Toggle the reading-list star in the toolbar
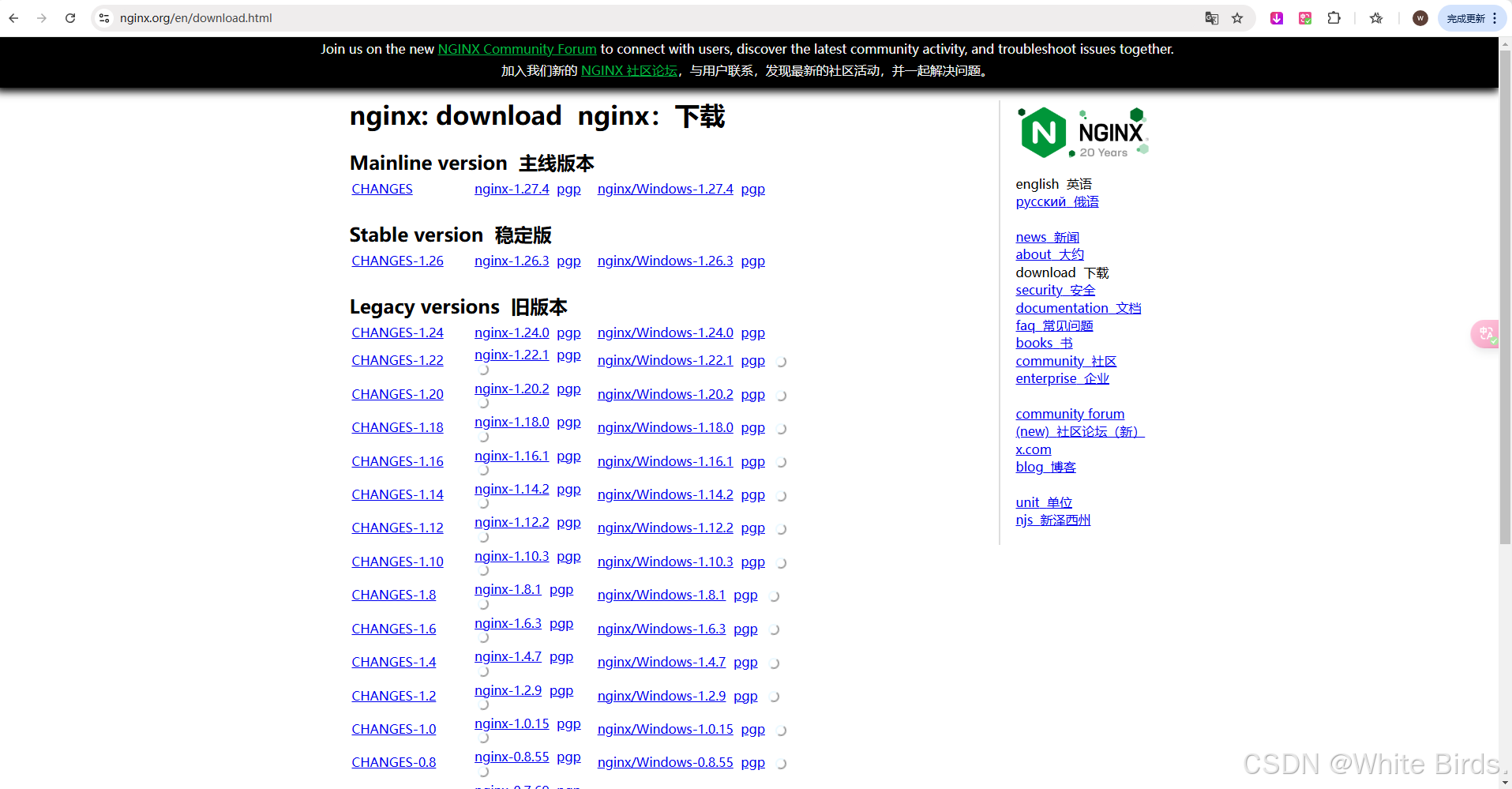 pos(1376,17)
